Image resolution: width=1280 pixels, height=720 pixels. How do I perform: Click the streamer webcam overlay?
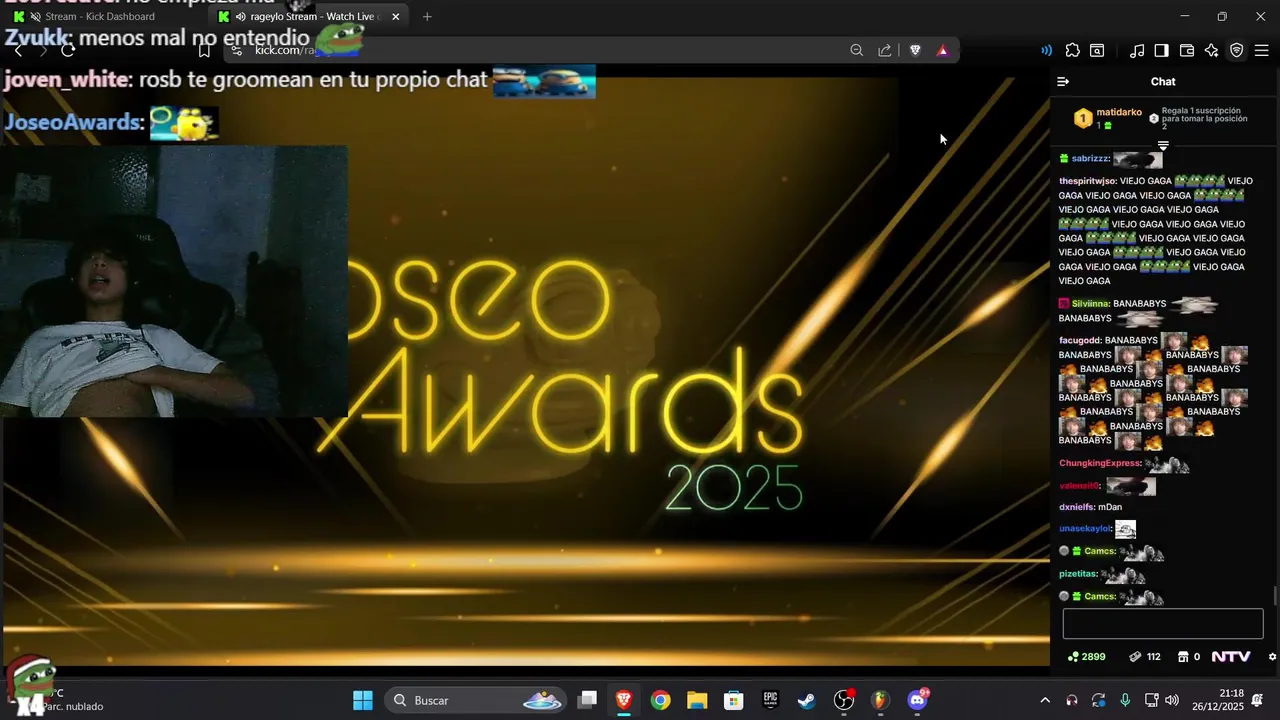[x=174, y=281]
